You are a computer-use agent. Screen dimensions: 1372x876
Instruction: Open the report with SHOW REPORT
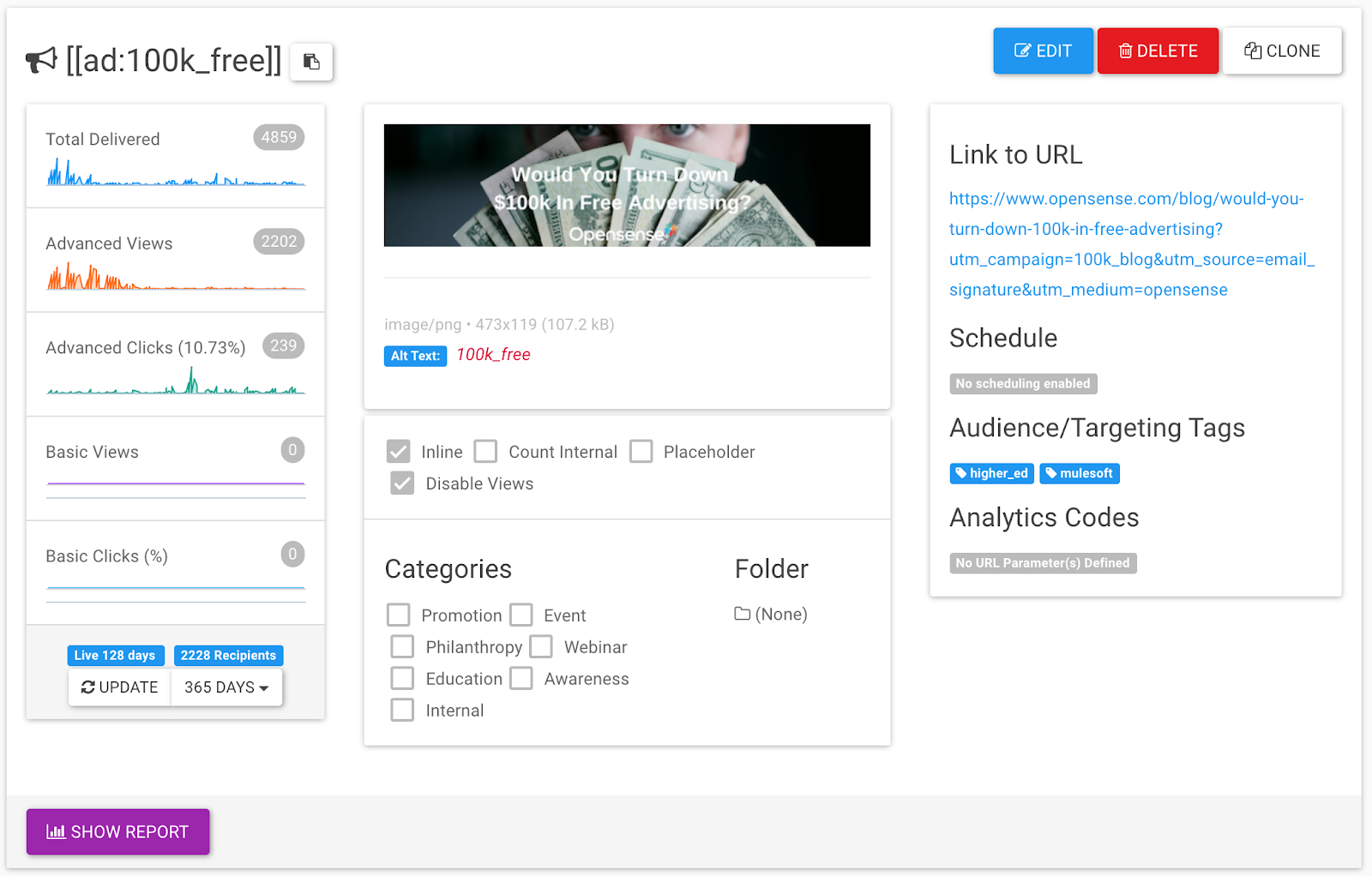[x=117, y=831]
